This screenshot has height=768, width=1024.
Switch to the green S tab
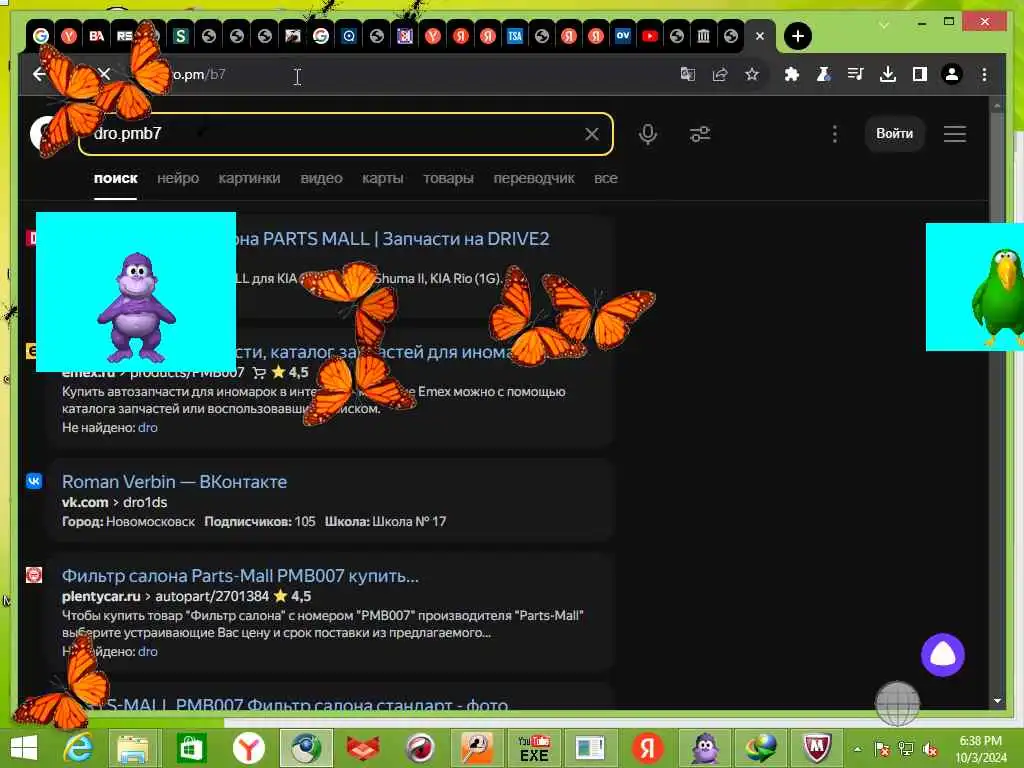(181, 36)
